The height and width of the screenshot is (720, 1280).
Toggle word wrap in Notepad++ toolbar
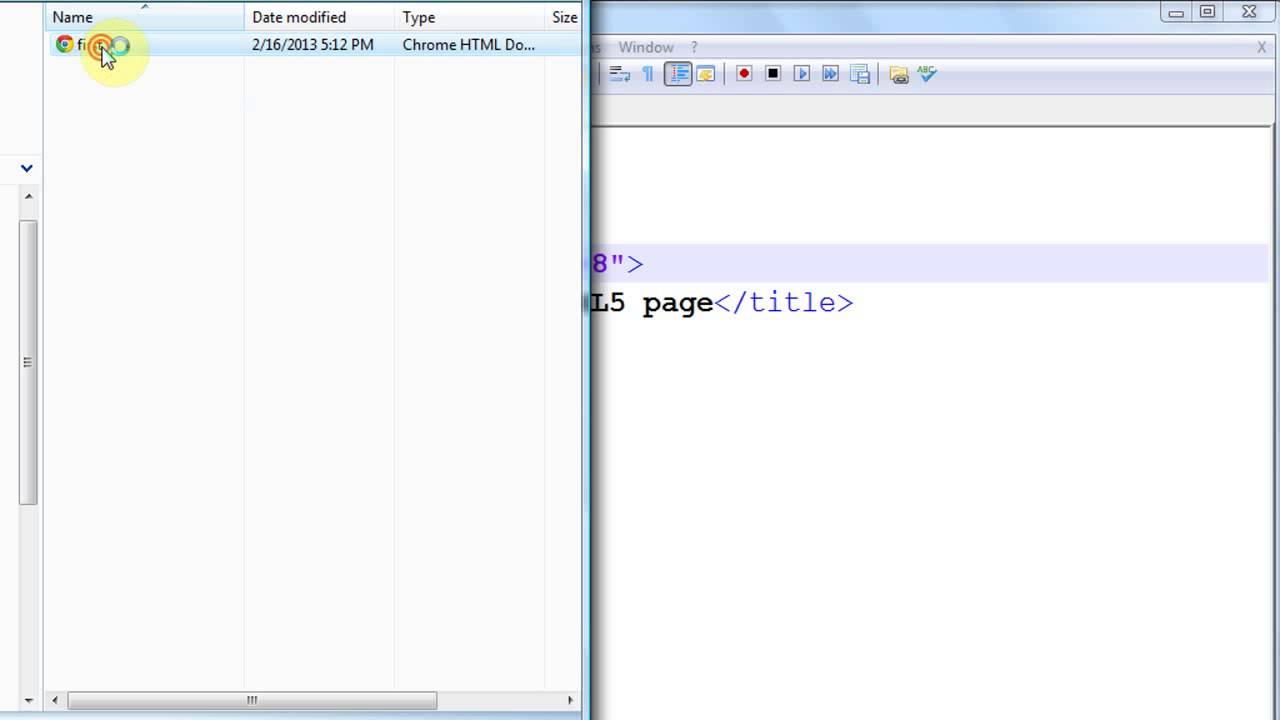pyautogui.click(x=620, y=74)
